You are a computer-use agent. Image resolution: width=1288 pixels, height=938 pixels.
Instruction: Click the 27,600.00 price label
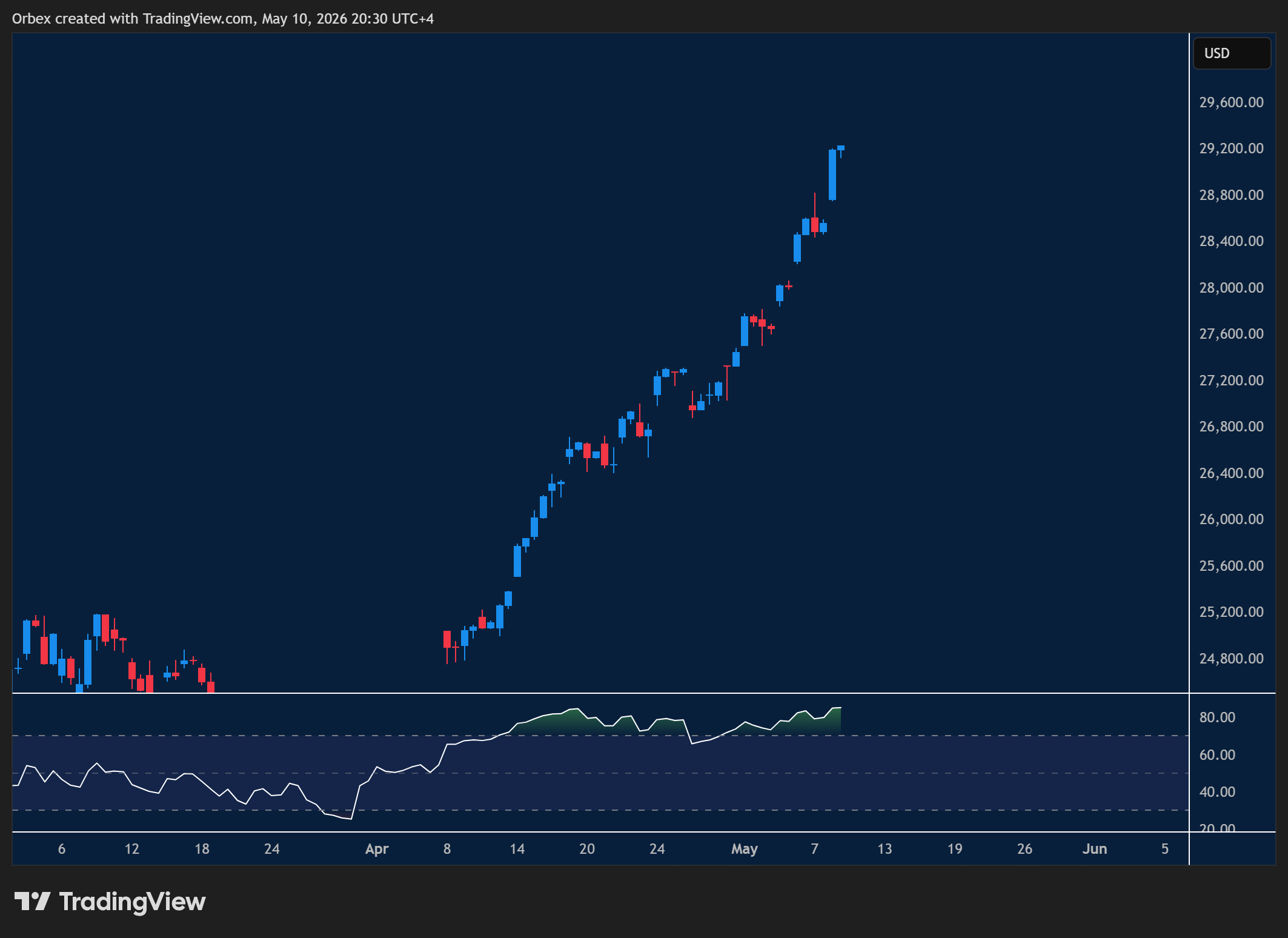(1231, 334)
